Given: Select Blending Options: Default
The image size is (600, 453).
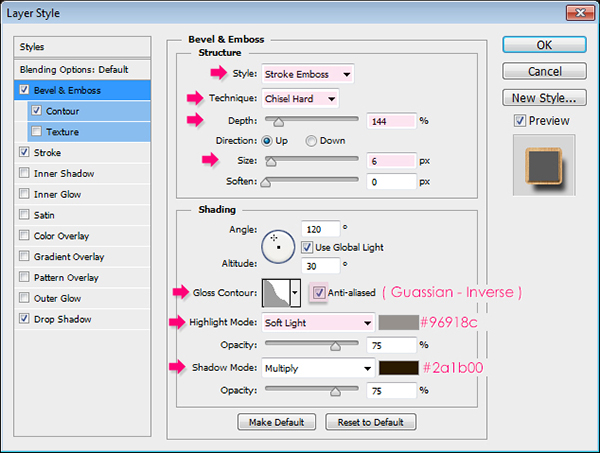Looking at the screenshot, I should 74,69.
